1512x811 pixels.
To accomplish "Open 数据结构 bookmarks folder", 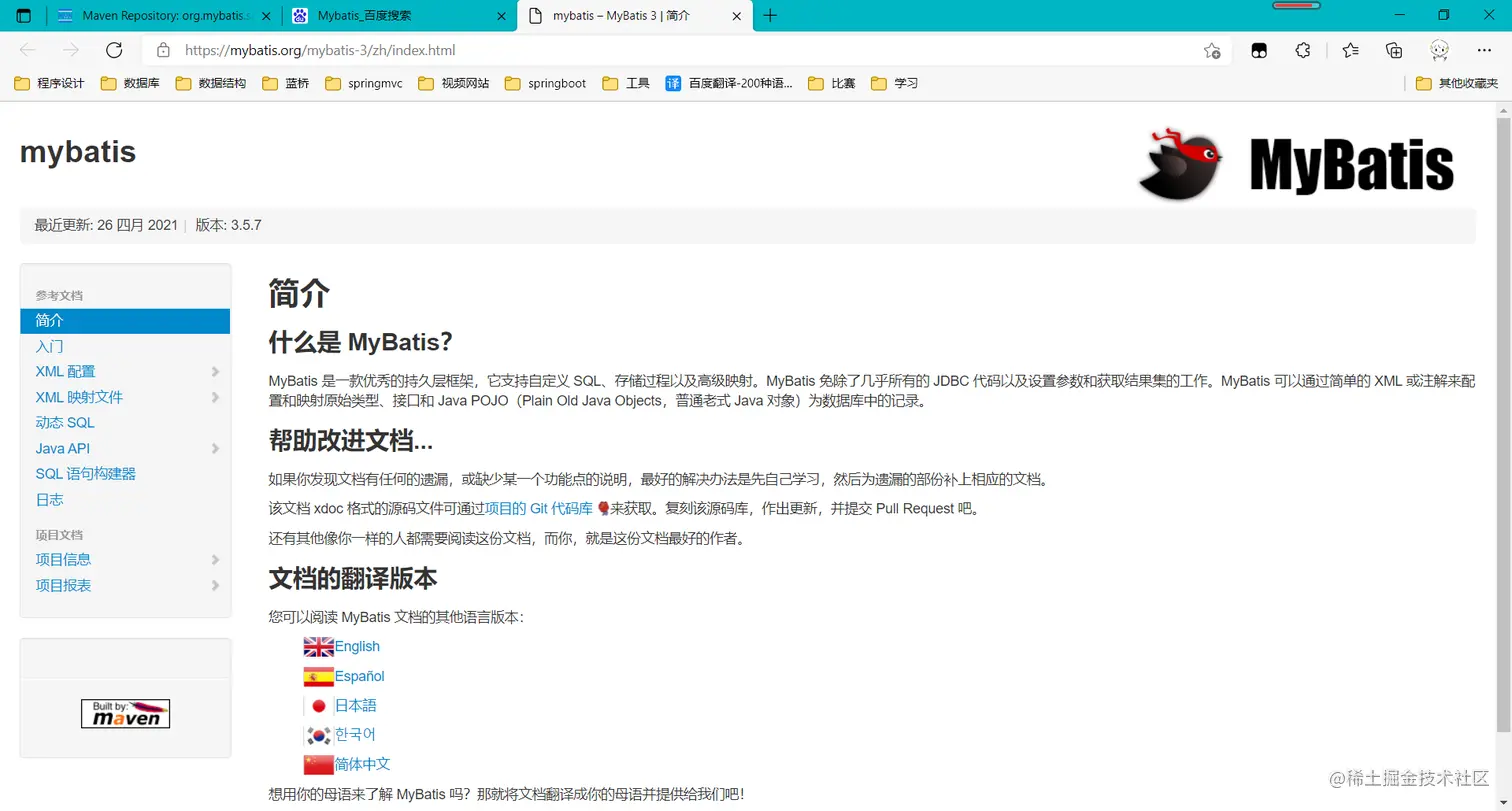I will (x=211, y=83).
